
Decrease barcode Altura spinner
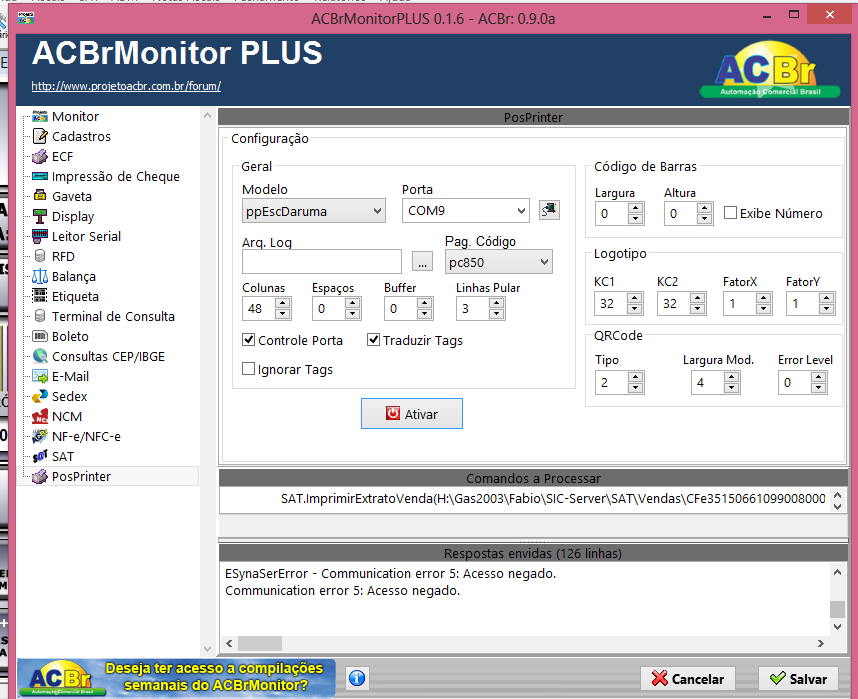704,219
